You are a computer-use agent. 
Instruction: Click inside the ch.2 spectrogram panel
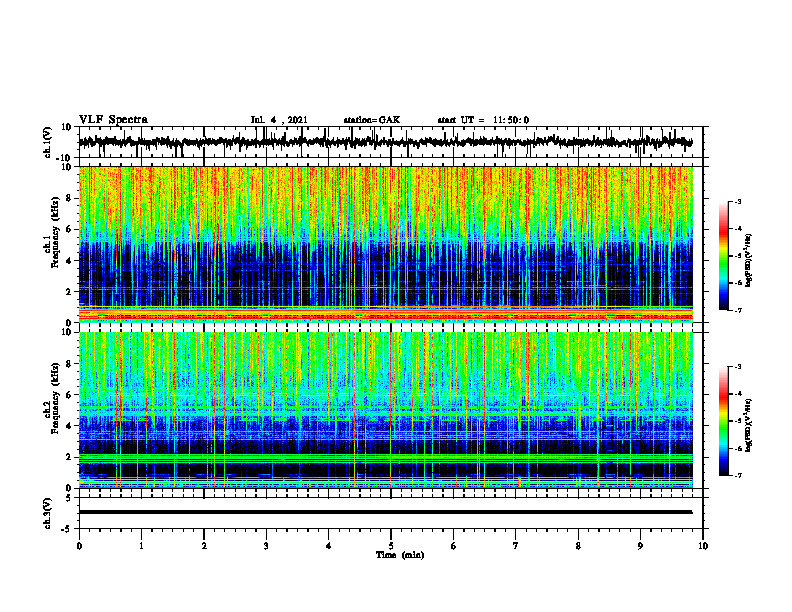tap(385, 410)
